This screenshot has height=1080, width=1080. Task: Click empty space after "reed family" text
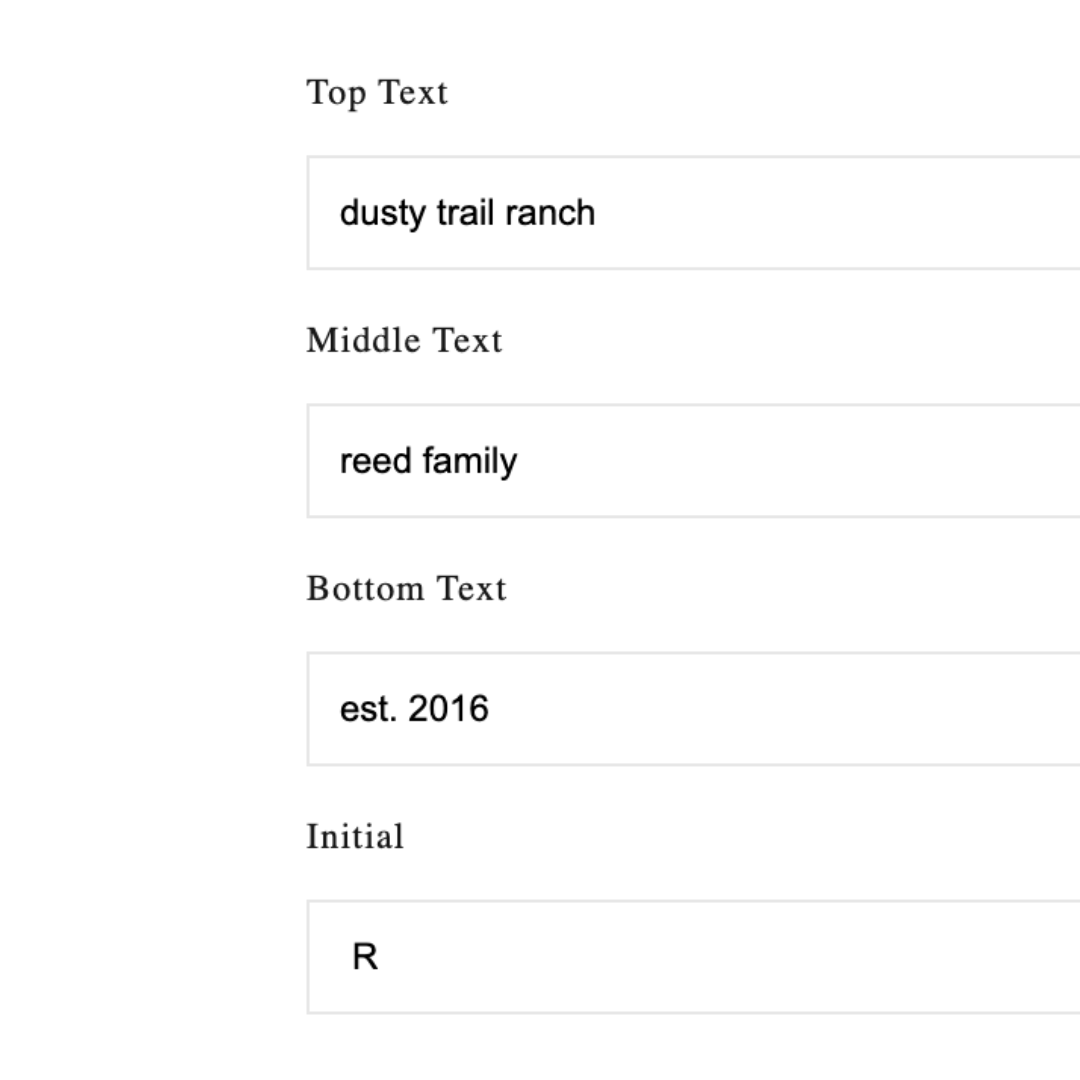point(800,461)
